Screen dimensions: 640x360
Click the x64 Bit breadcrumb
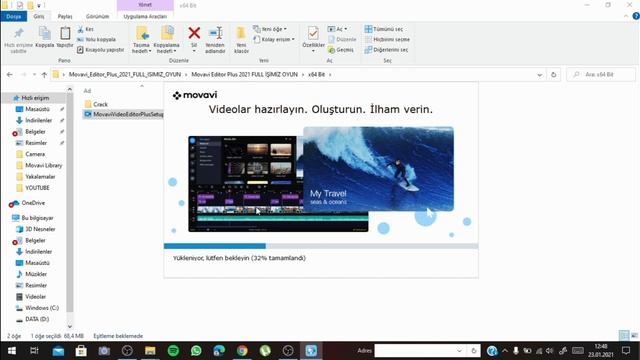pos(316,75)
